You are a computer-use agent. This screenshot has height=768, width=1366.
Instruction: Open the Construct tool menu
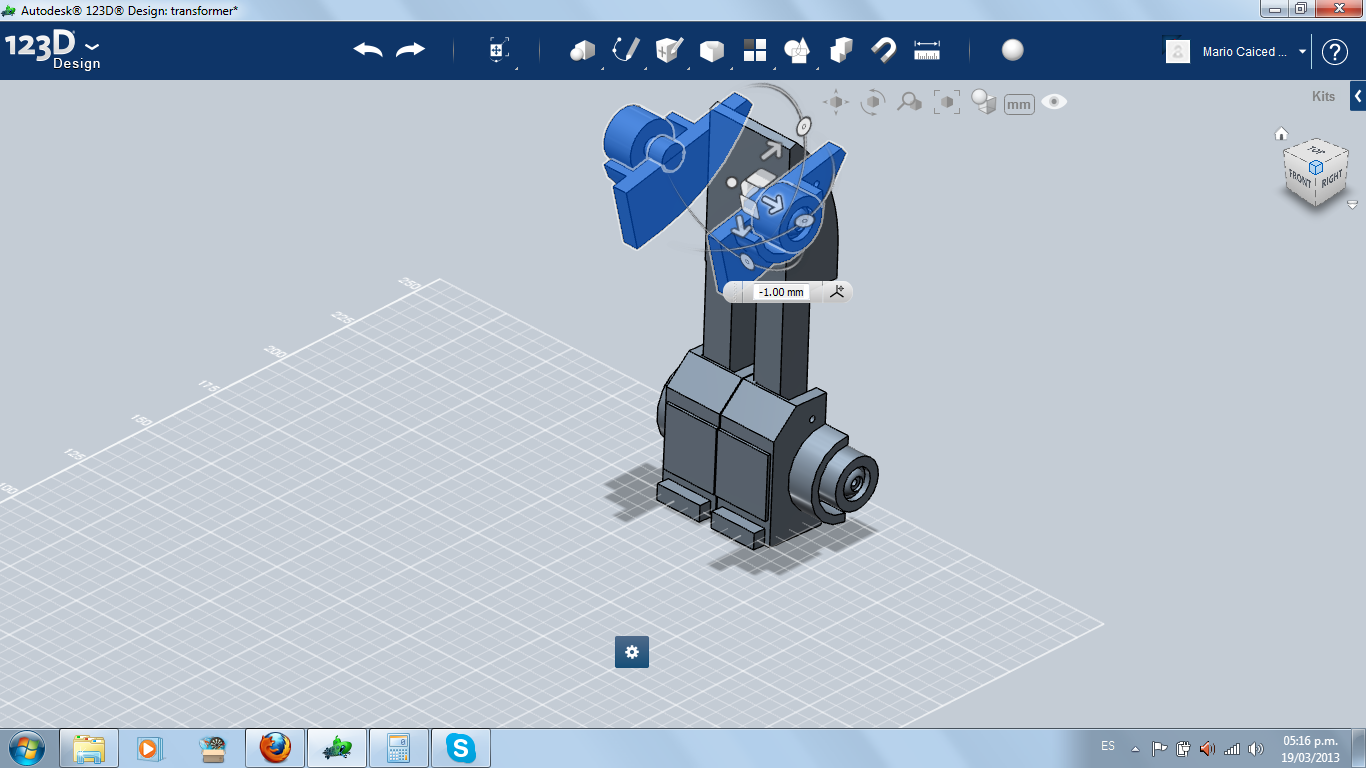[x=668, y=50]
